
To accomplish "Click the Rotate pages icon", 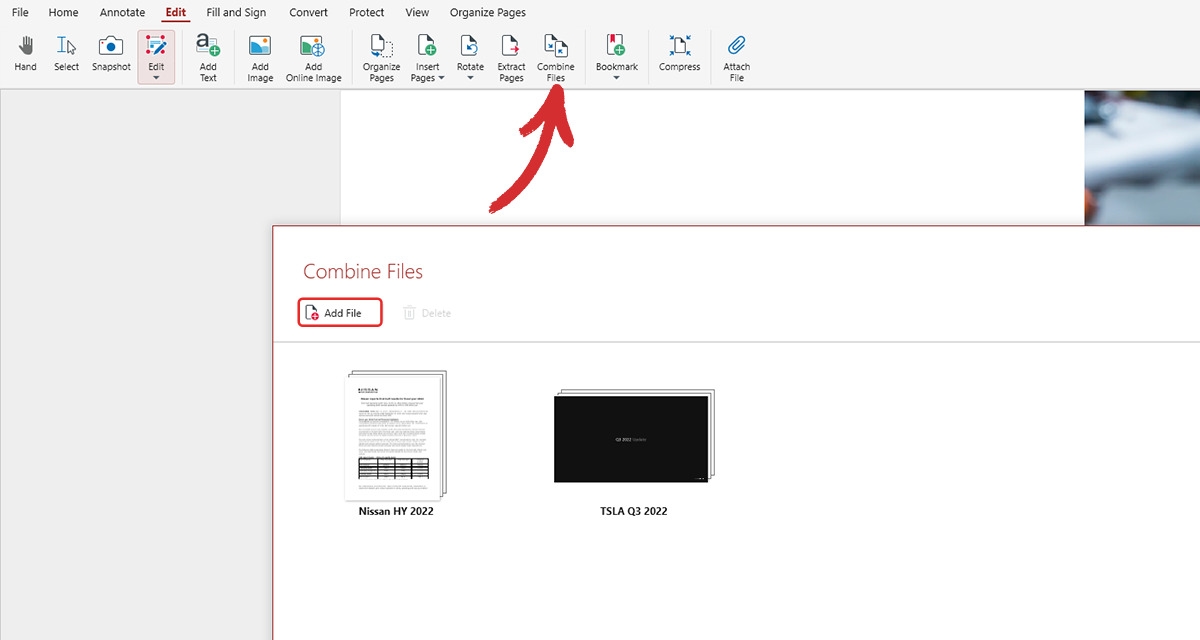I will click(470, 46).
